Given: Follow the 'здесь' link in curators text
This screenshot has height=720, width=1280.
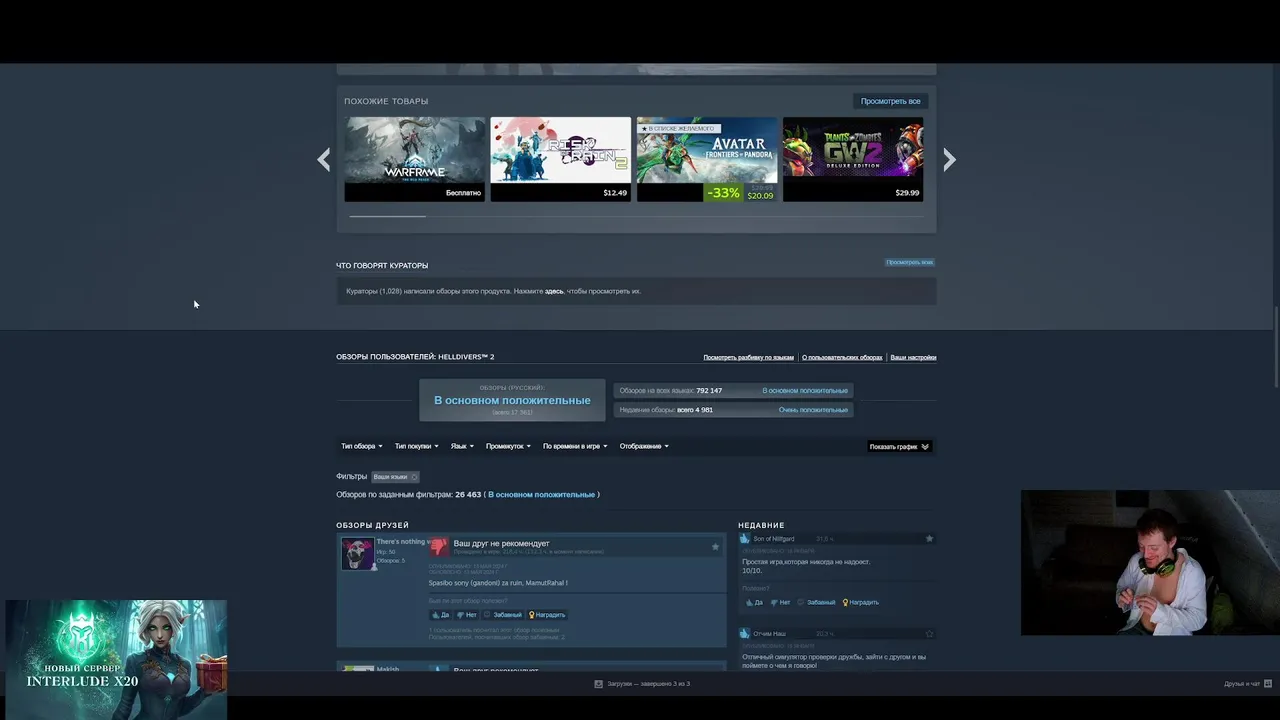Looking at the screenshot, I should [554, 291].
